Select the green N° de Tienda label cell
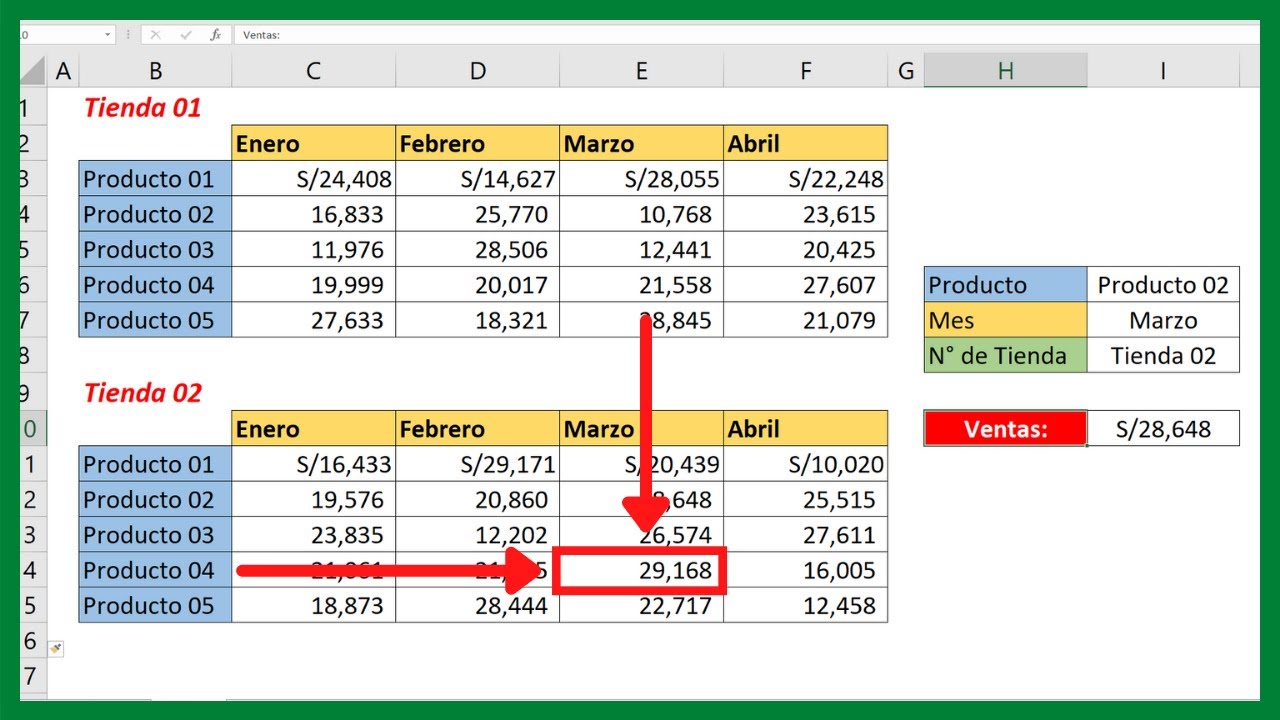This screenshot has height=720, width=1280. coord(1005,355)
